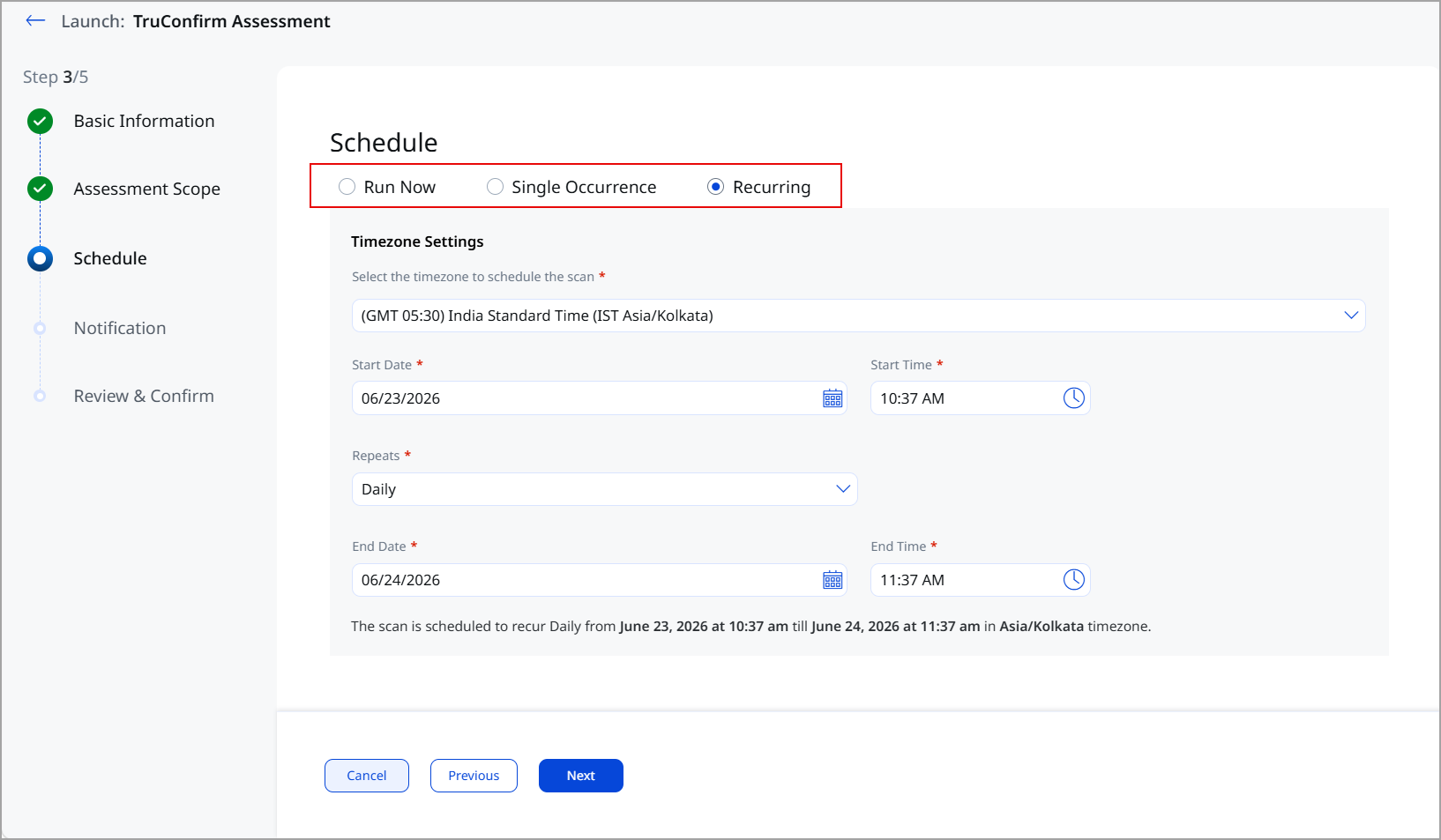Select the Single Occurrence radio option
This screenshot has width=1441, height=840.
point(496,187)
